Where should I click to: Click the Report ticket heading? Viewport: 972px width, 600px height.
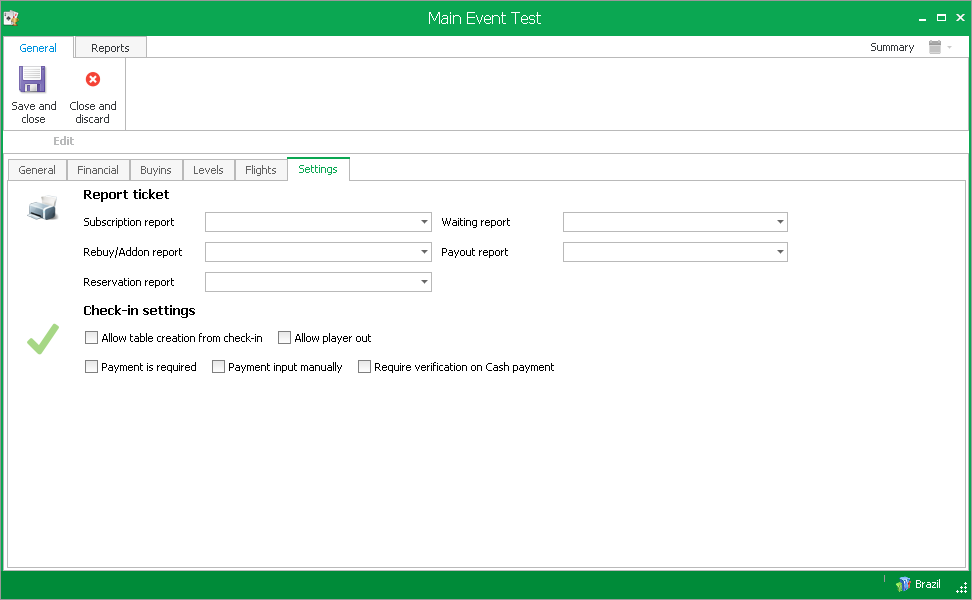click(x=126, y=195)
